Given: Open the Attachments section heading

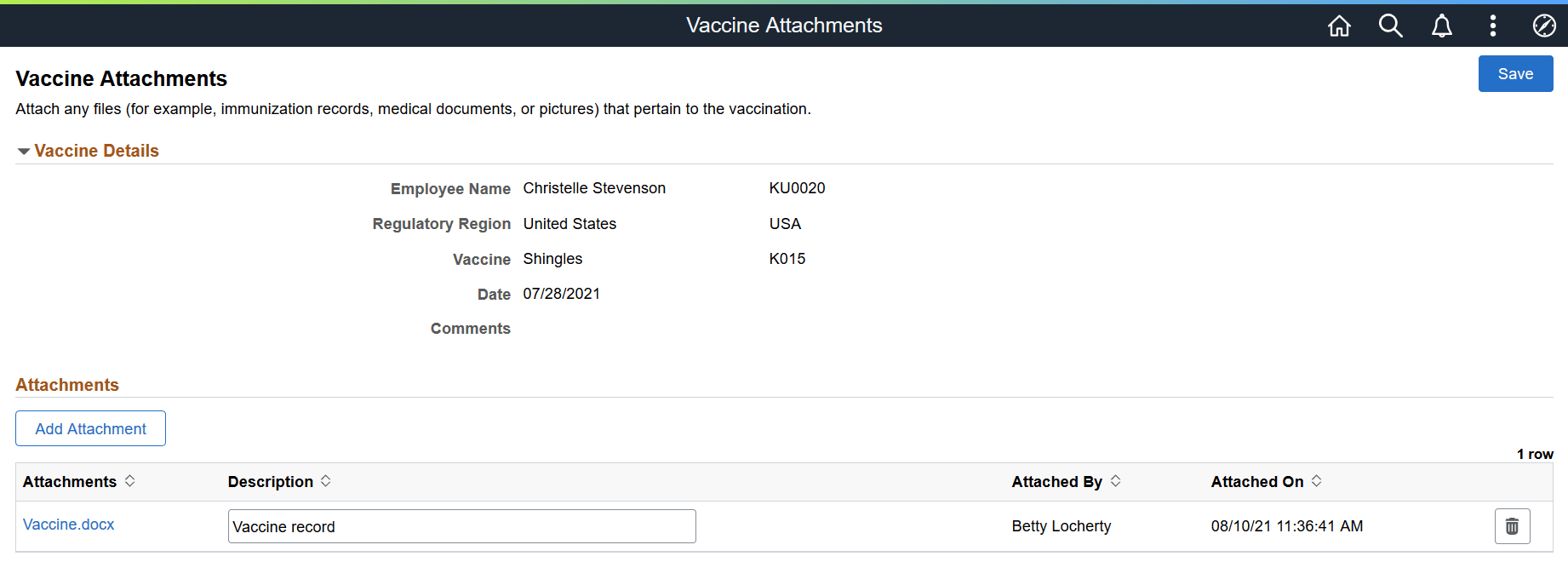Looking at the screenshot, I should (66, 384).
